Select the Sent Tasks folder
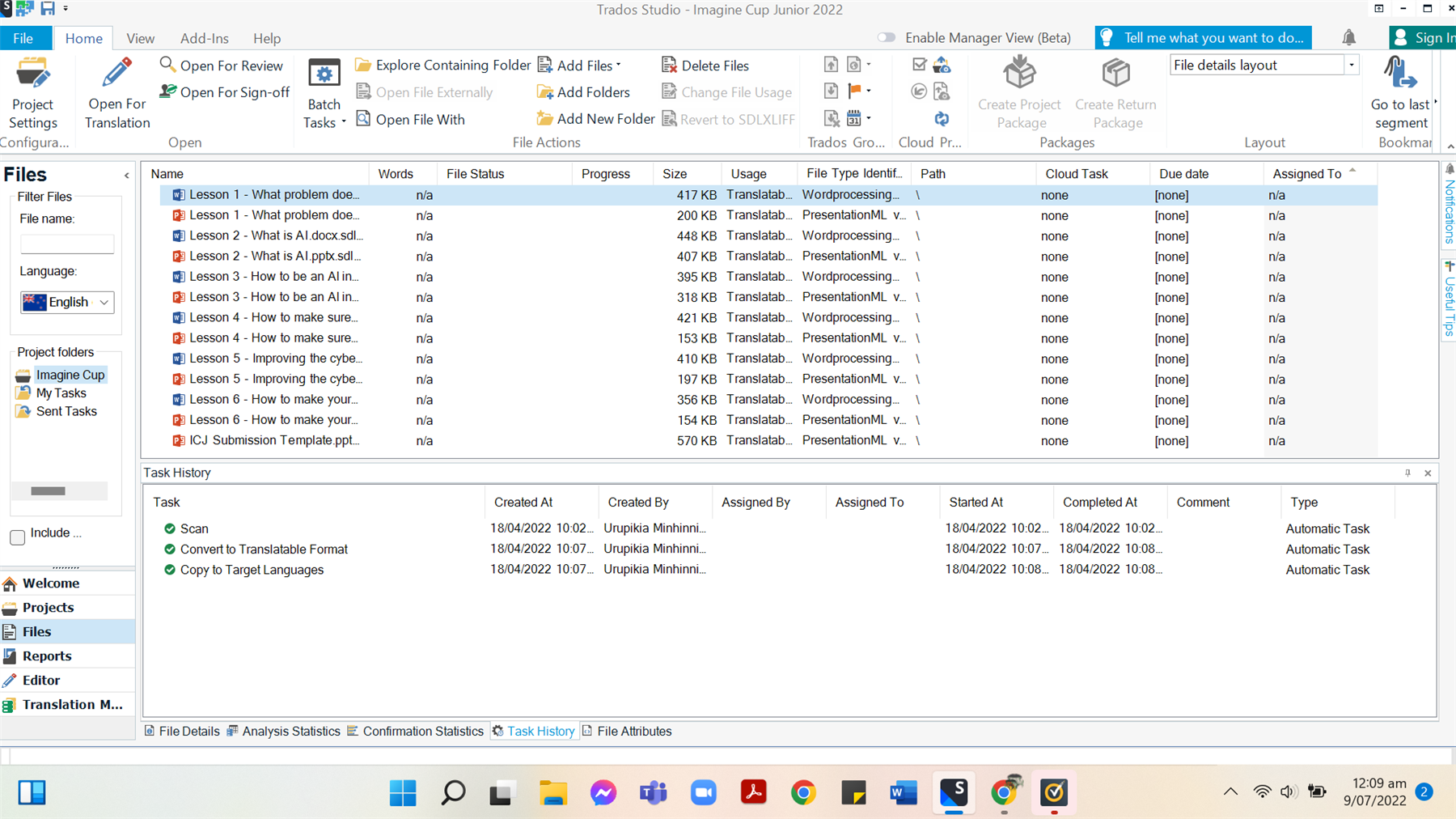Screen dimensions: 1456x819 (66, 411)
